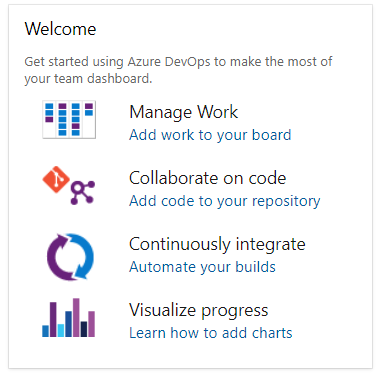This screenshot has width=377, height=374.
Task: Select the "Visualize progress" heading
Action: click(x=199, y=310)
